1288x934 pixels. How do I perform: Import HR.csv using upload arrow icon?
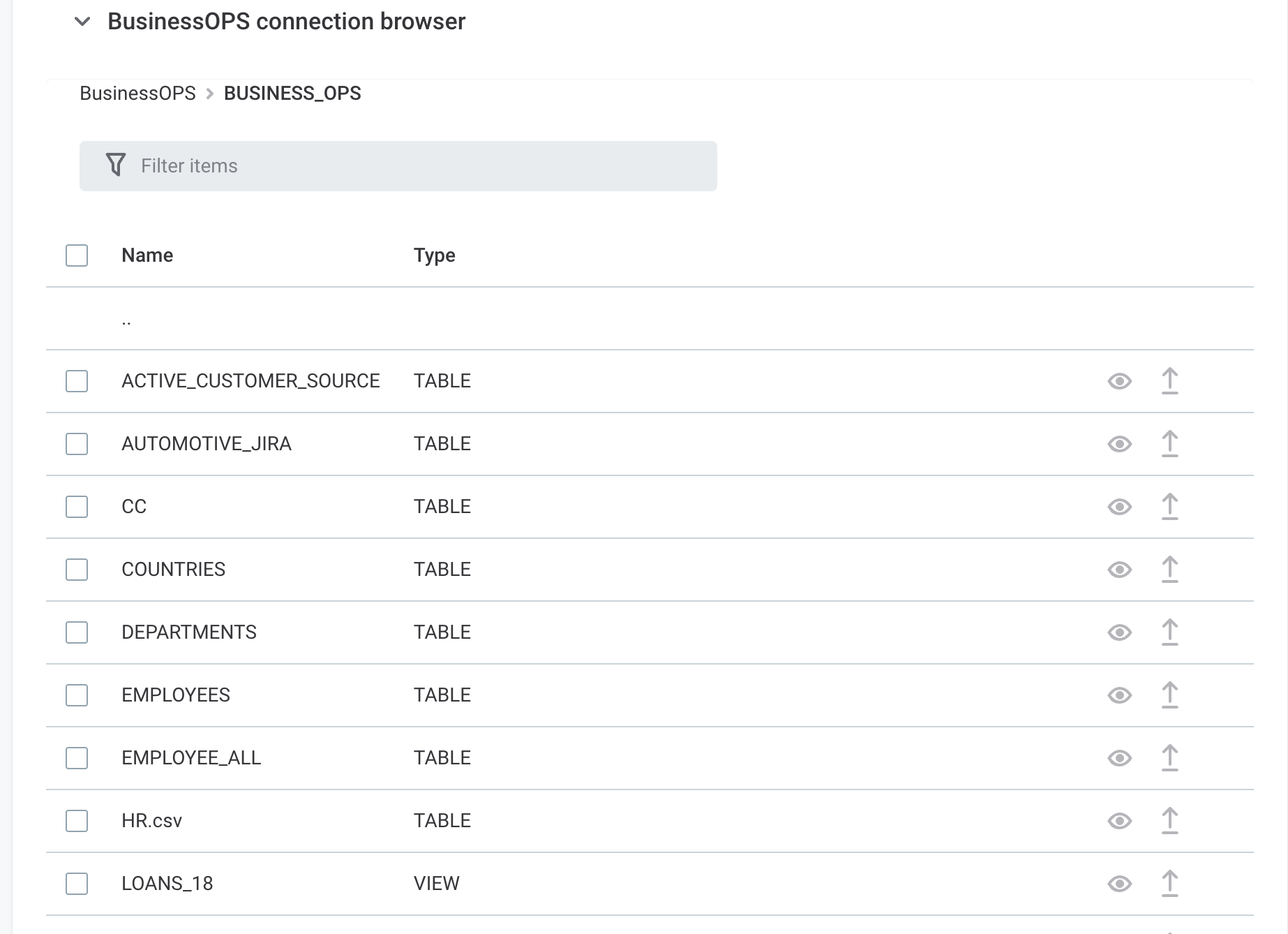tap(1169, 821)
